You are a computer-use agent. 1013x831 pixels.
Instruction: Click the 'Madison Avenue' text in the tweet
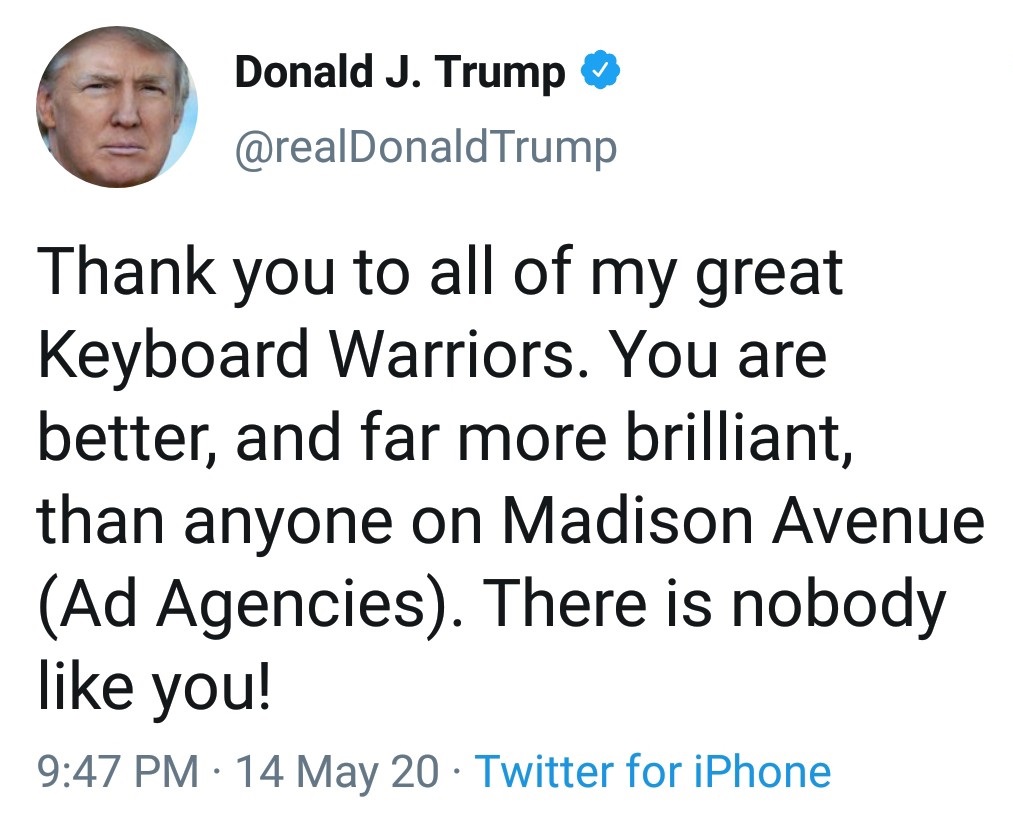tap(743, 520)
